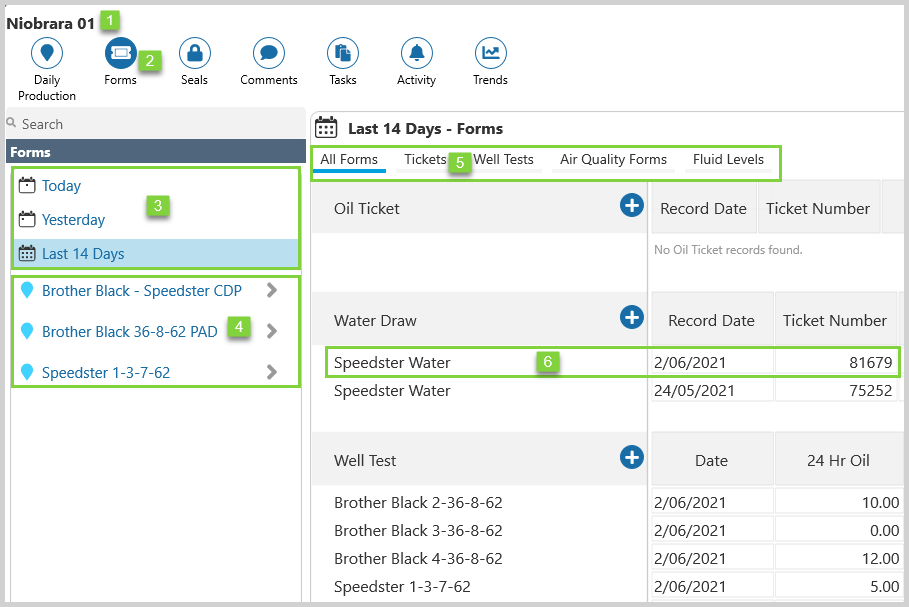Add a new Water Draw record

[632, 318]
